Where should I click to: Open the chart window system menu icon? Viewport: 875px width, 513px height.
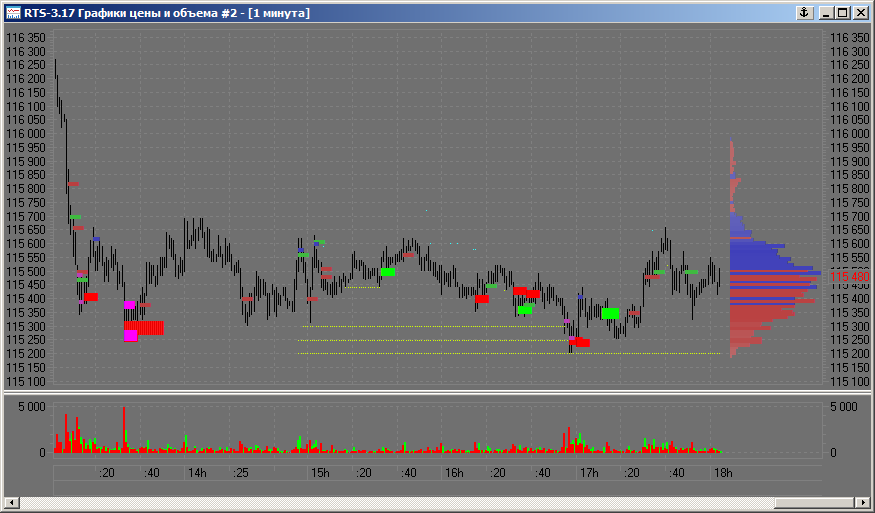tap(13, 13)
